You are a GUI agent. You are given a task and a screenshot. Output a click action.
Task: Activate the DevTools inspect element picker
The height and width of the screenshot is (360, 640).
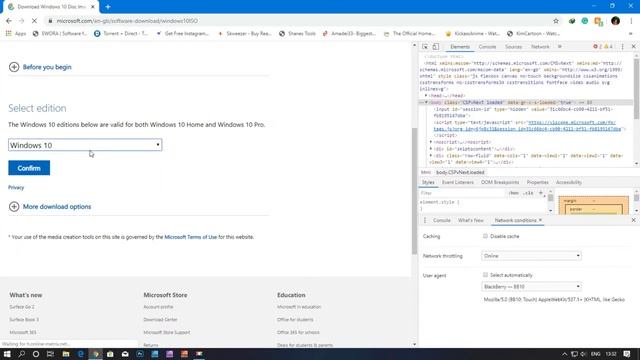pyautogui.click(x=425, y=47)
